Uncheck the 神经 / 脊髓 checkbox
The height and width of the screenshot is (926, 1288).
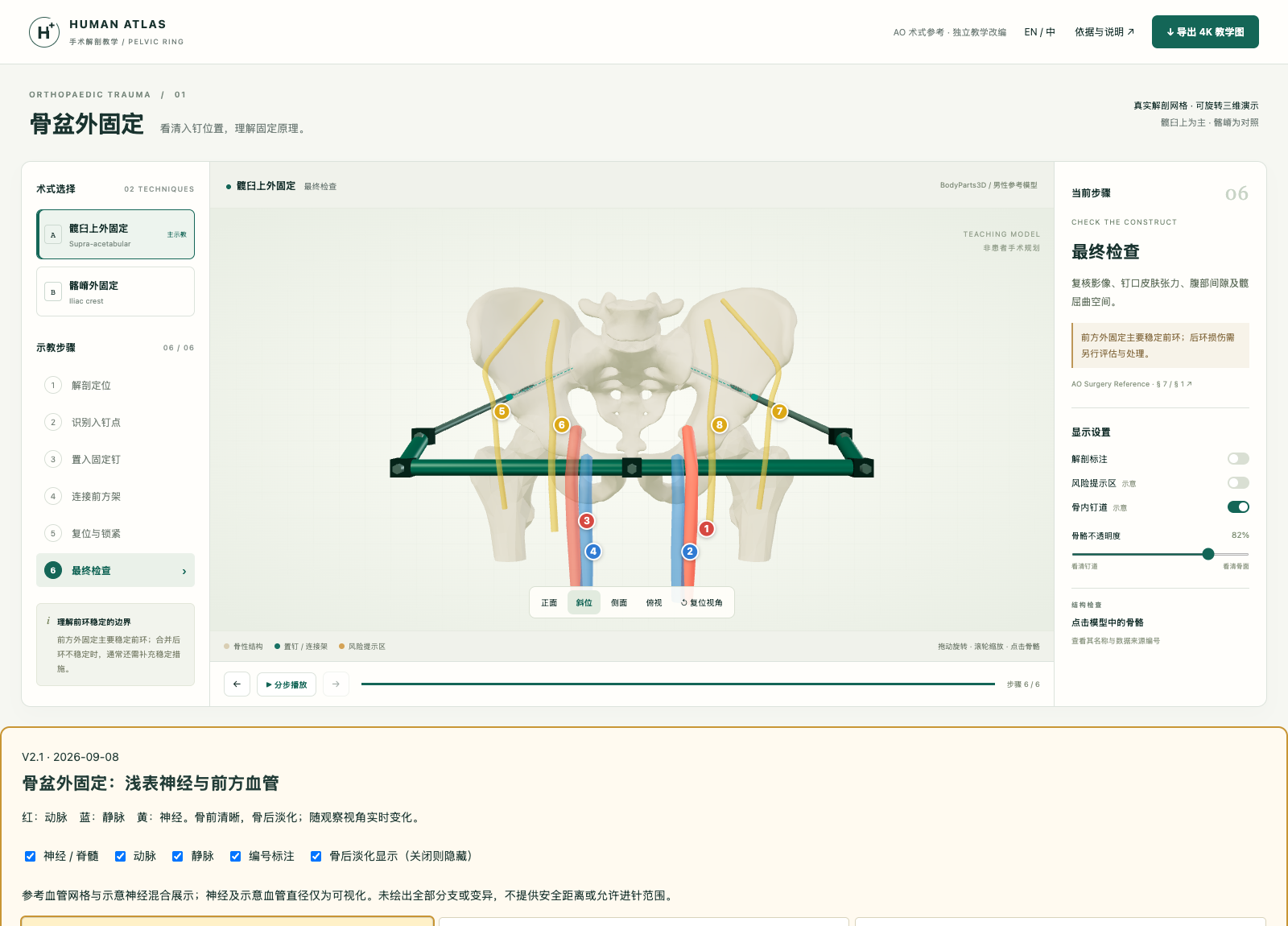(31, 856)
